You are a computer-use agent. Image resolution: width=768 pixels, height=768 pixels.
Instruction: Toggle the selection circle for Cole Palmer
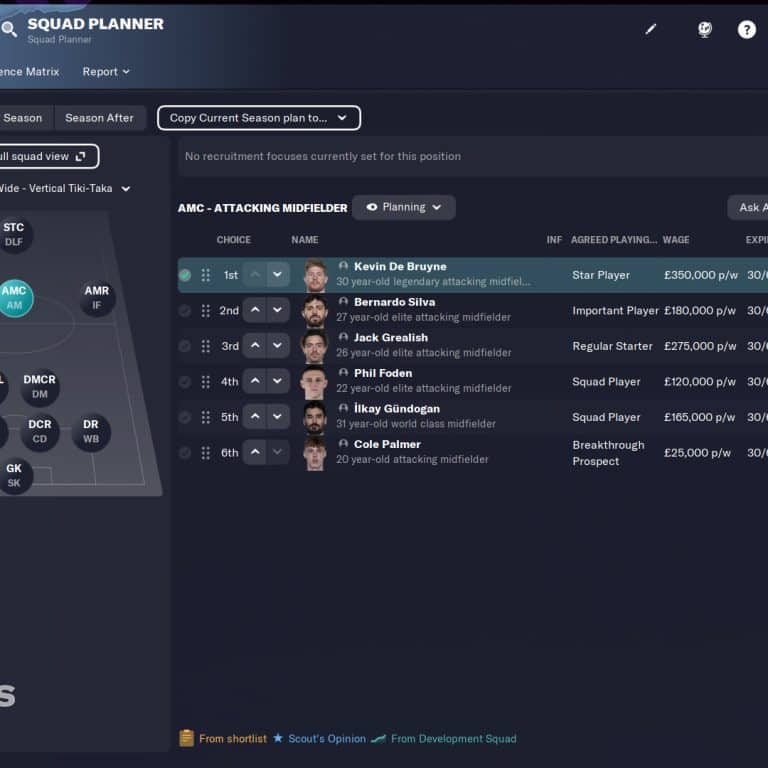point(185,453)
